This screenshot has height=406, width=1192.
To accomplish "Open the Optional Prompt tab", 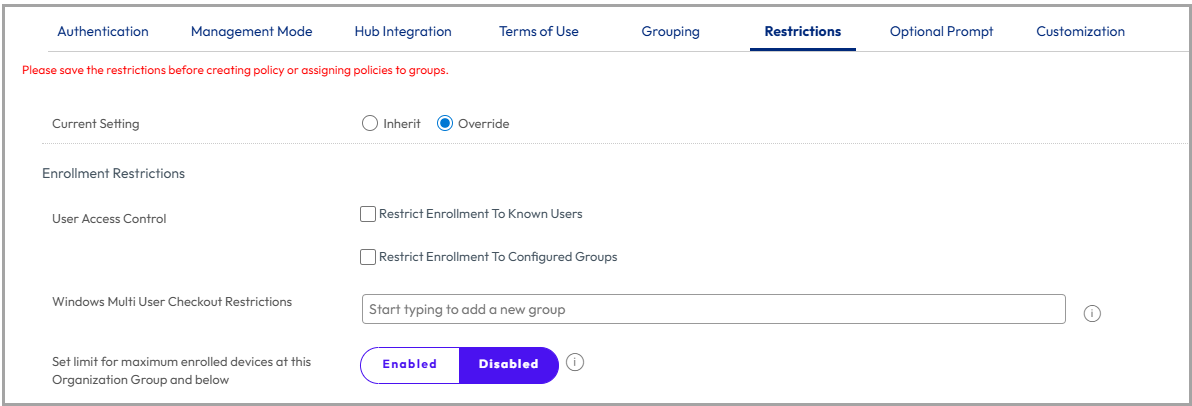I will click(941, 32).
